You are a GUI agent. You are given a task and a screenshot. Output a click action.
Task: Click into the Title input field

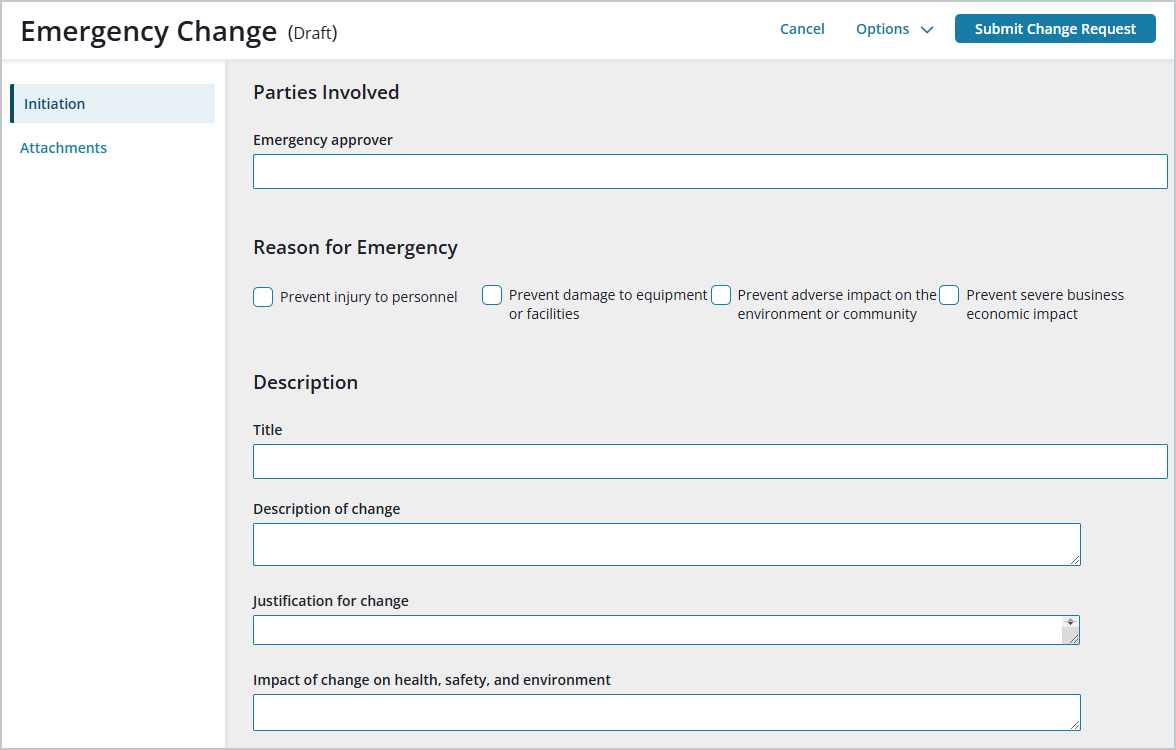point(710,461)
